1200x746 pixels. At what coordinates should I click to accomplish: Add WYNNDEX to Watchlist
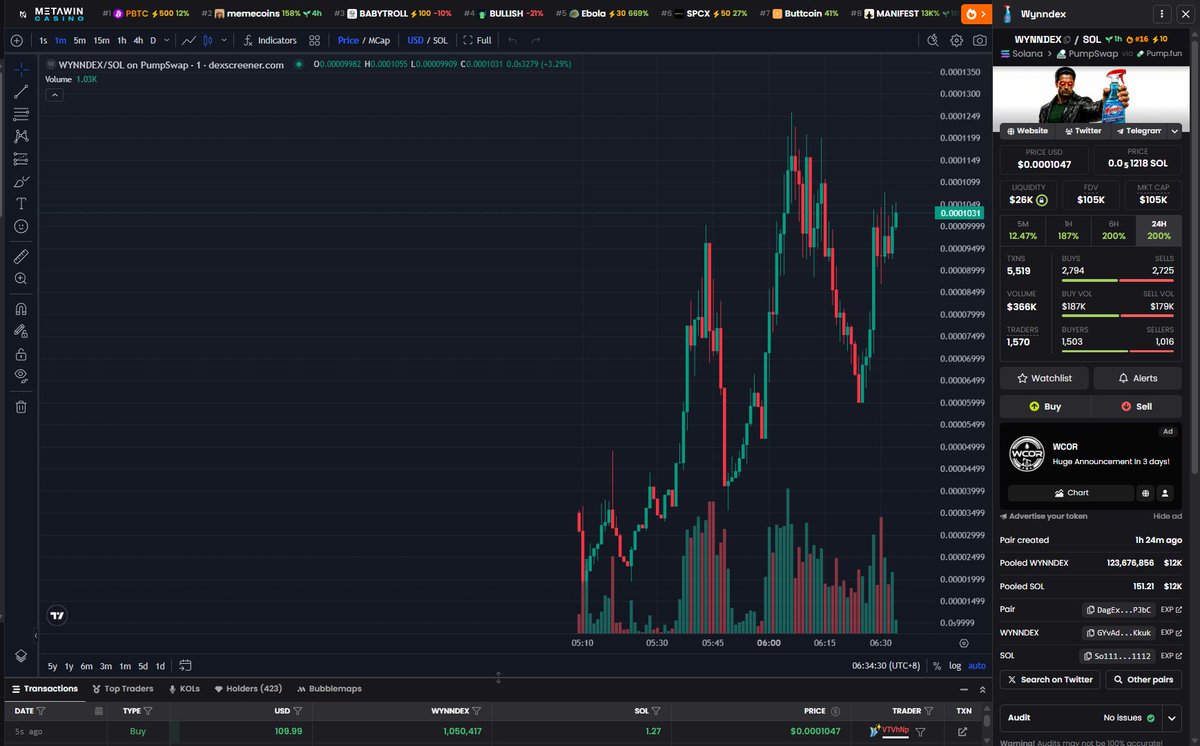[x=1044, y=378]
